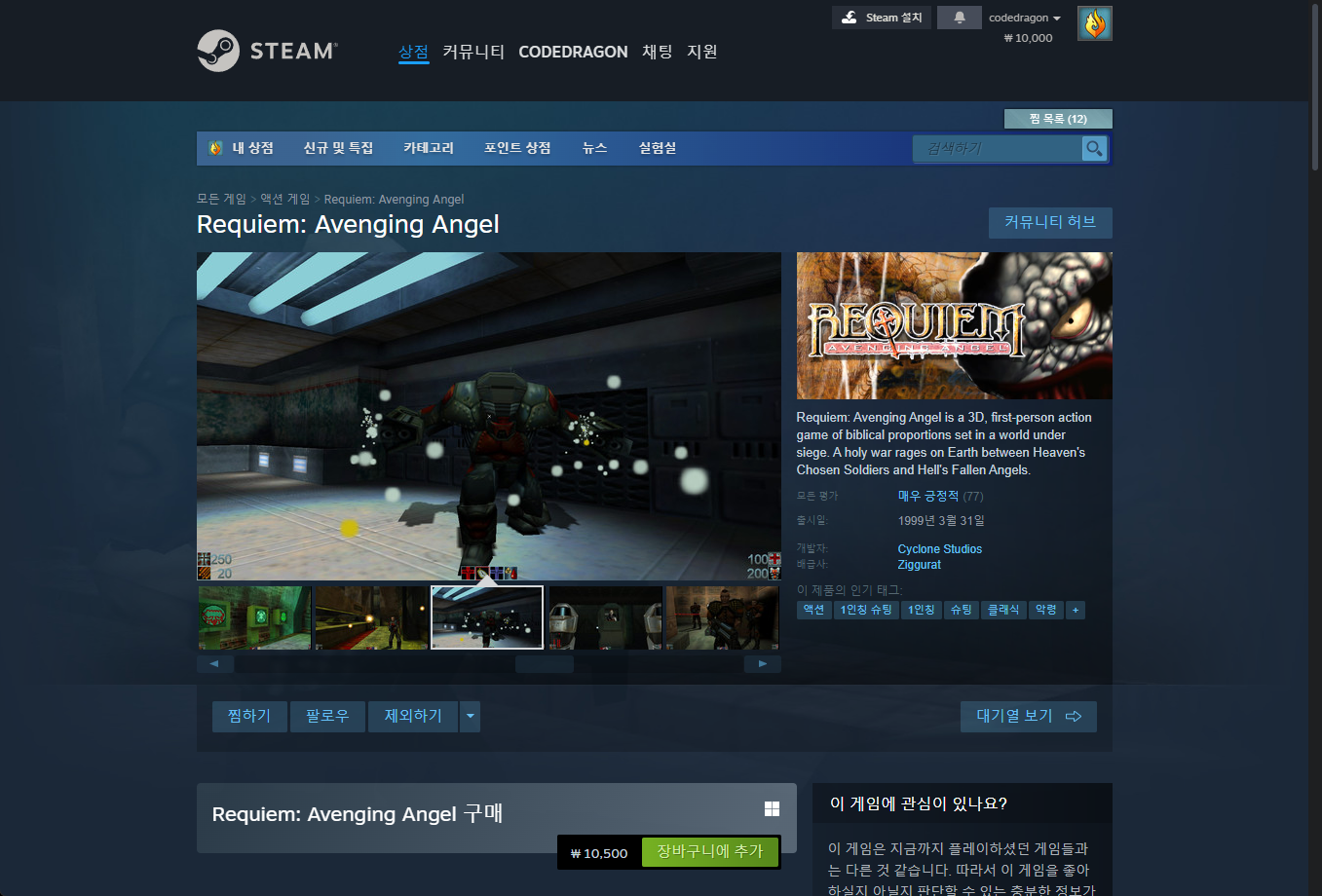Click the plus button to add tags
This screenshot has width=1322, height=896.
click(1076, 610)
